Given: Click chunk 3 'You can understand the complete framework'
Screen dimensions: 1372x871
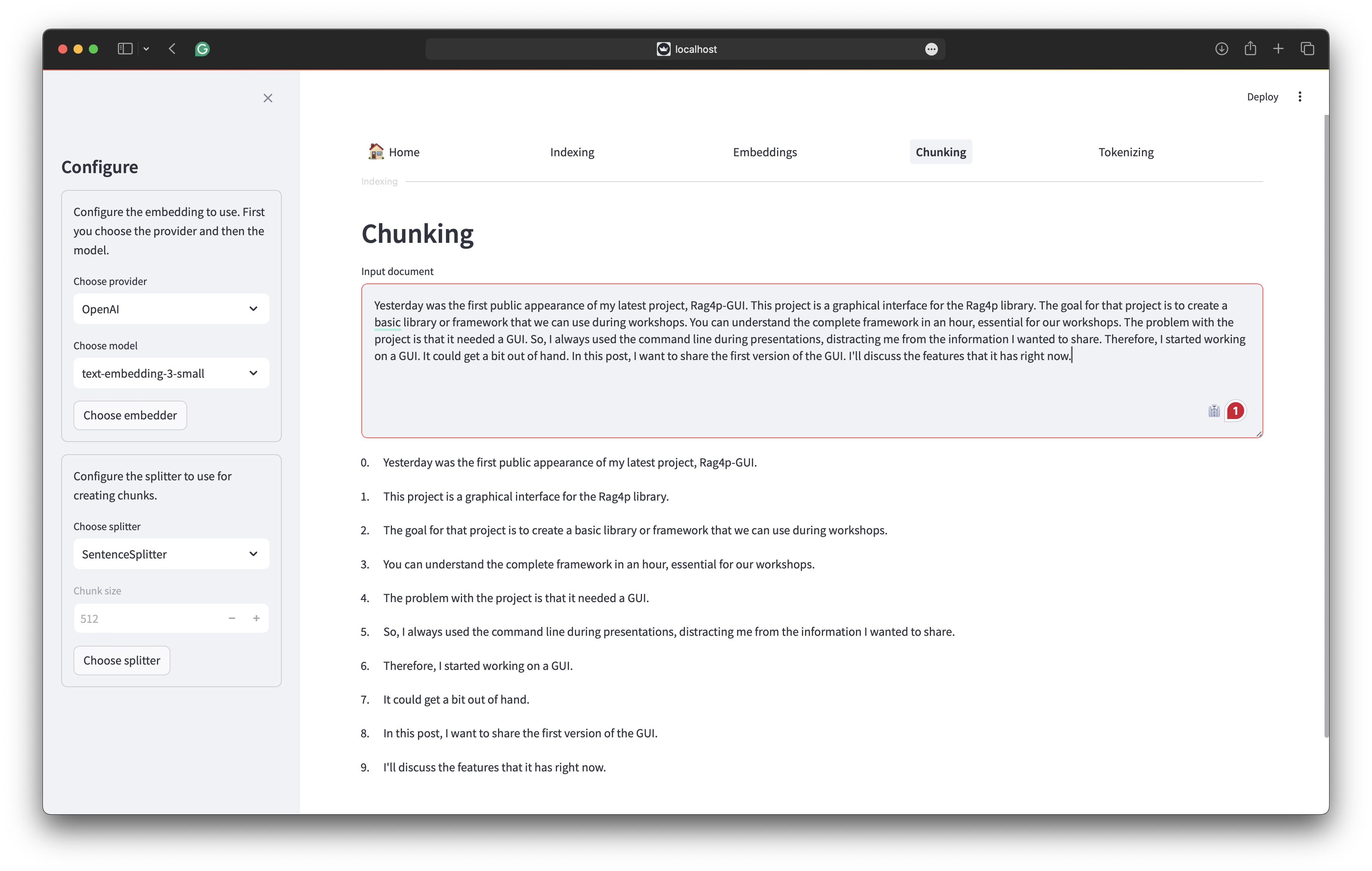Looking at the screenshot, I should point(599,564).
